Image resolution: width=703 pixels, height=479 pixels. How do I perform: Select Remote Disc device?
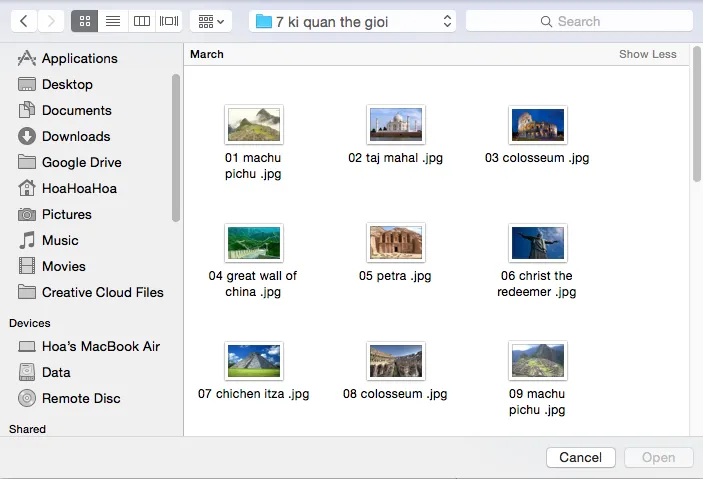point(80,398)
